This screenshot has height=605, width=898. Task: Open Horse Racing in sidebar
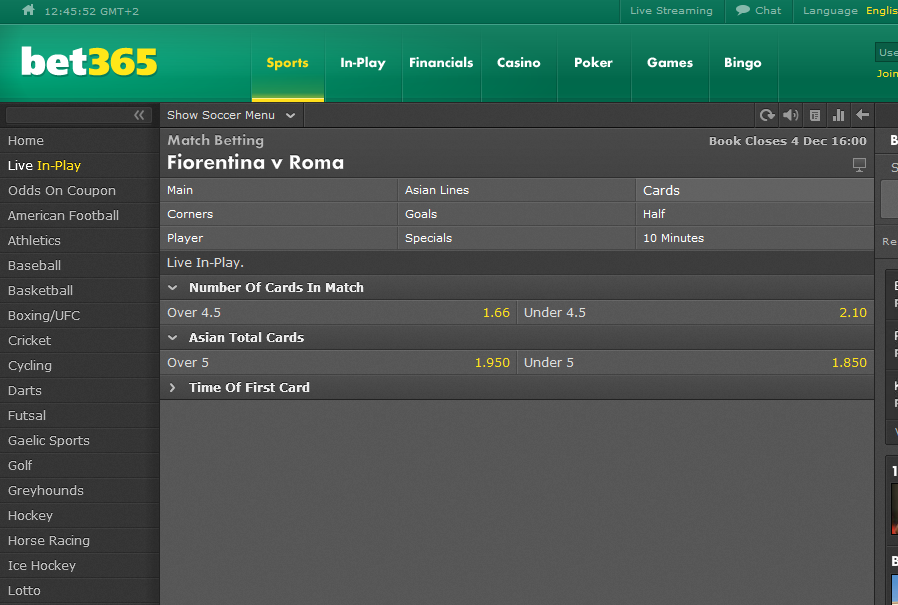[80, 541]
